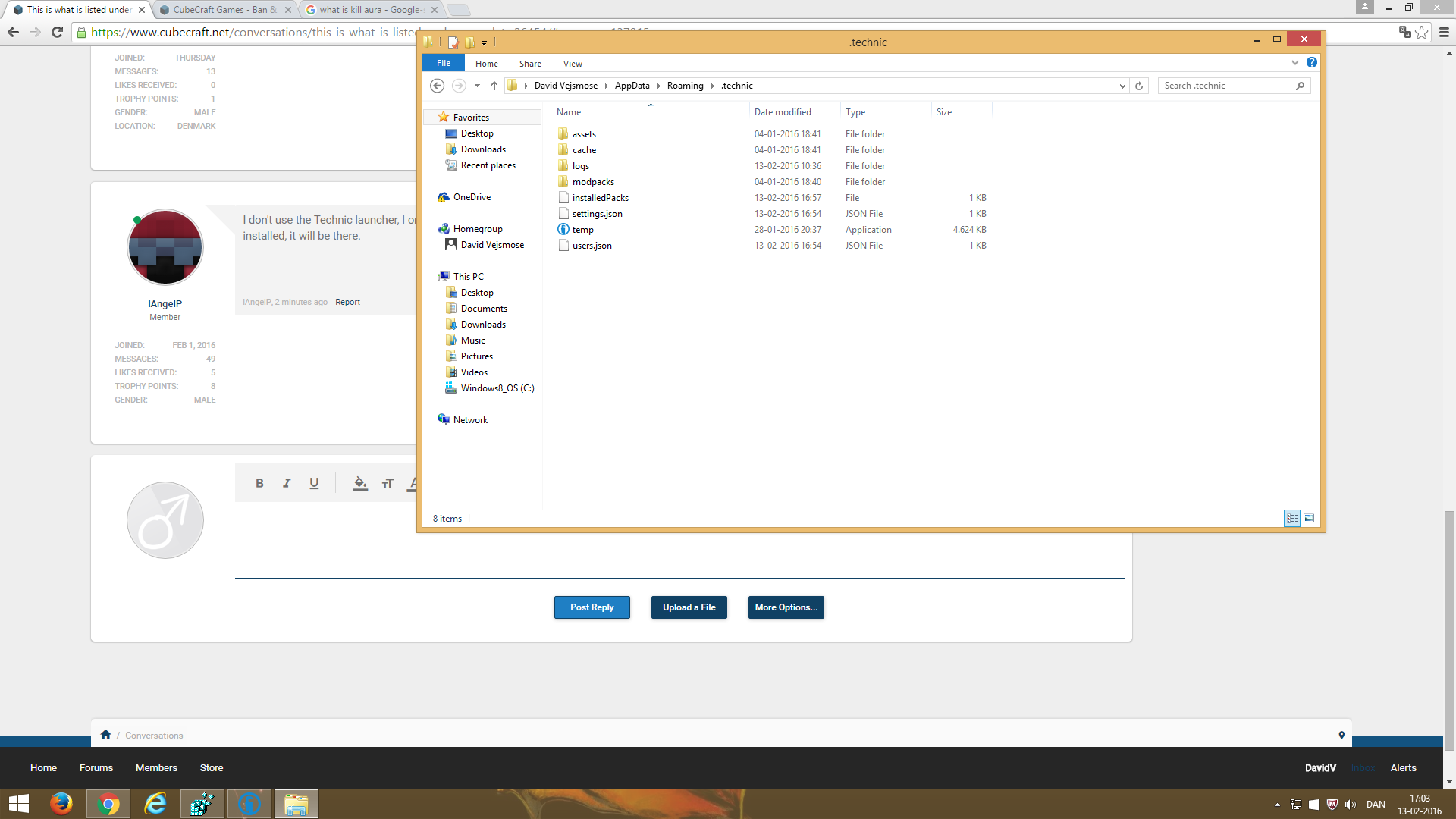Open Firefox from the taskbar
The image size is (1456, 819).
(x=61, y=804)
